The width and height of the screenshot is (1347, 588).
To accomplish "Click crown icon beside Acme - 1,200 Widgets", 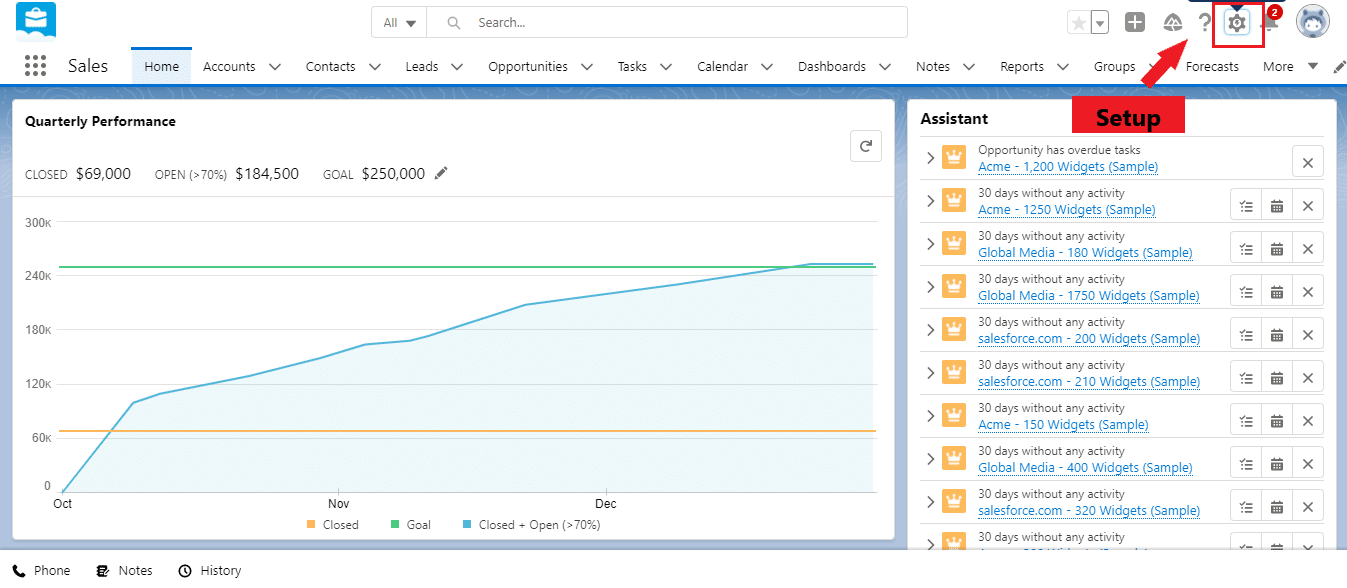I will point(954,158).
